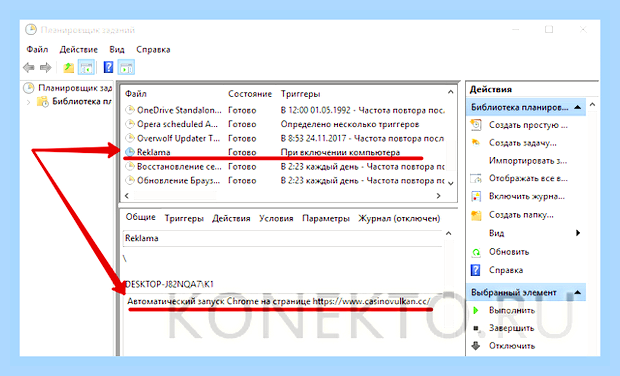The width and height of the screenshot is (620, 376).
Task: Collapse the Выбранный элемент section
Action: coord(577,293)
